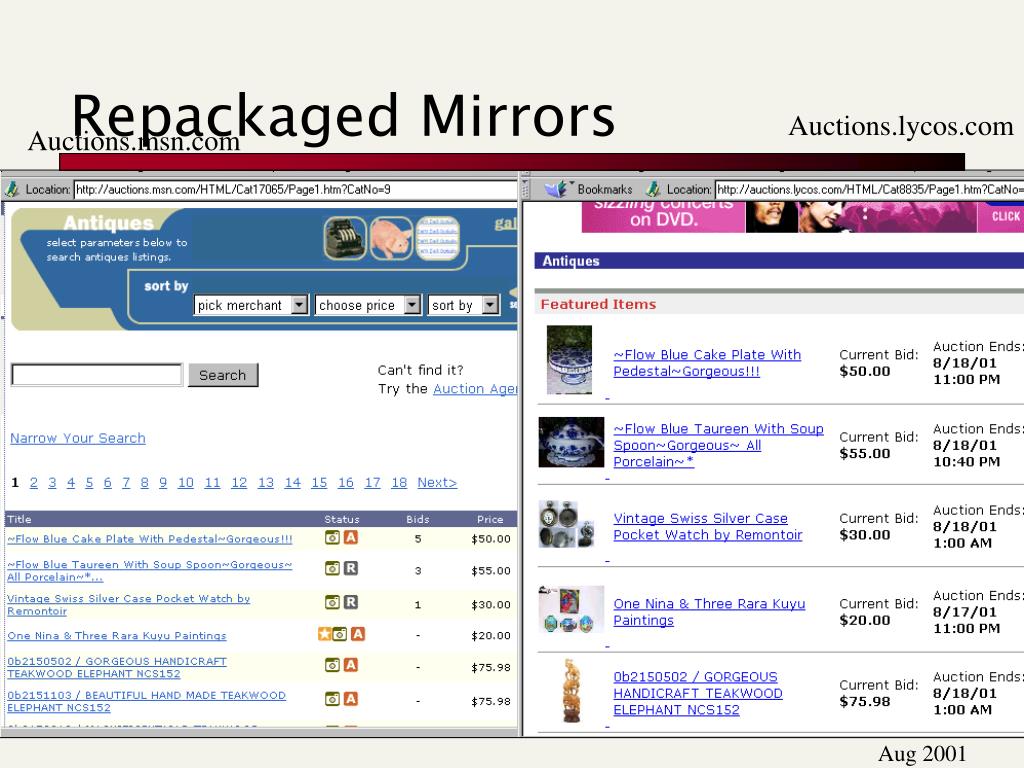1024x768 pixels.
Task: Click camera icon in Flow Blue Taureen row
Action: (x=332, y=568)
